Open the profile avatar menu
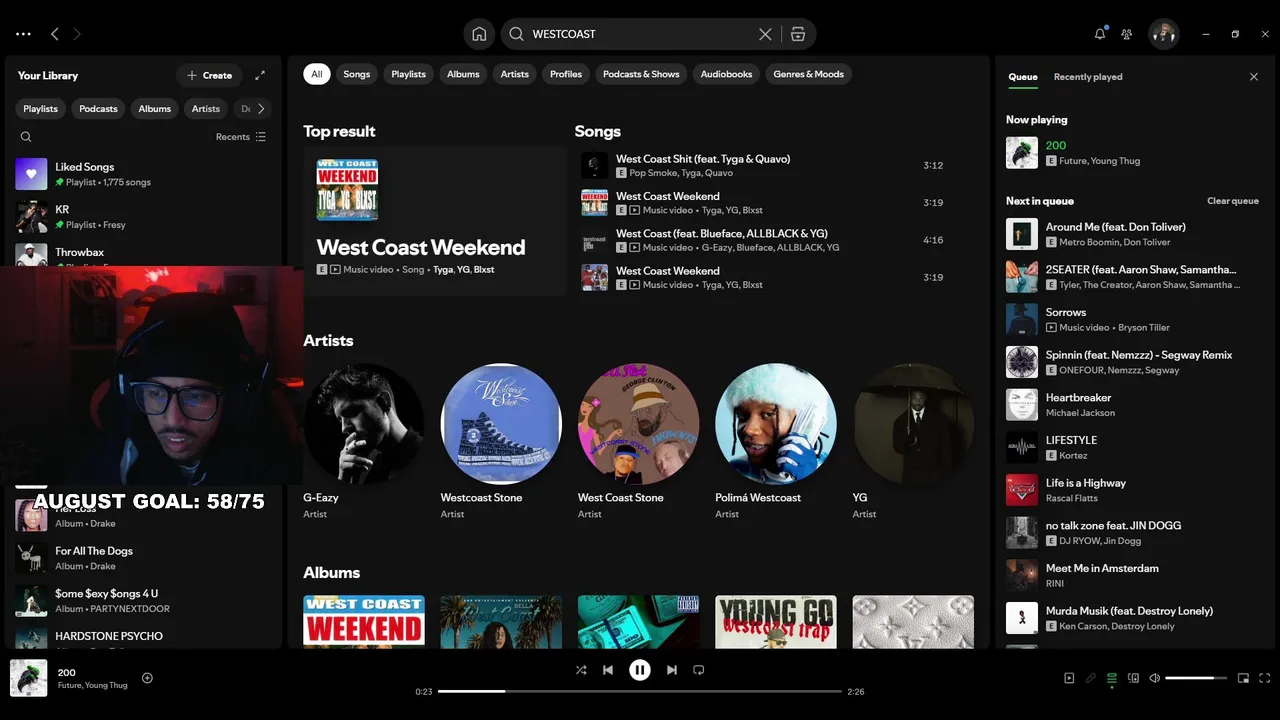The height and width of the screenshot is (720, 1280). [x=1163, y=34]
